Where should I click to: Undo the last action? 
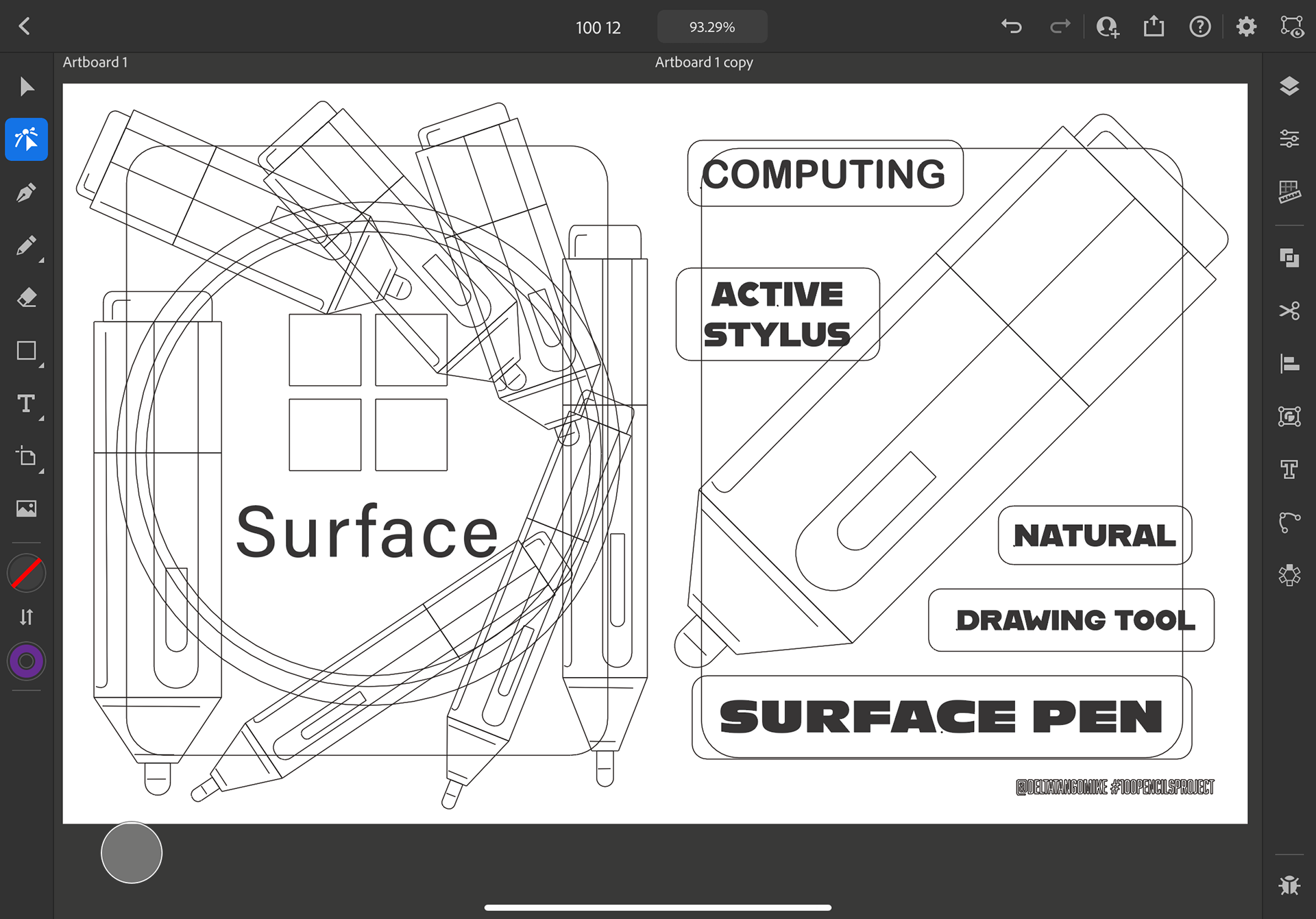(x=1012, y=27)
